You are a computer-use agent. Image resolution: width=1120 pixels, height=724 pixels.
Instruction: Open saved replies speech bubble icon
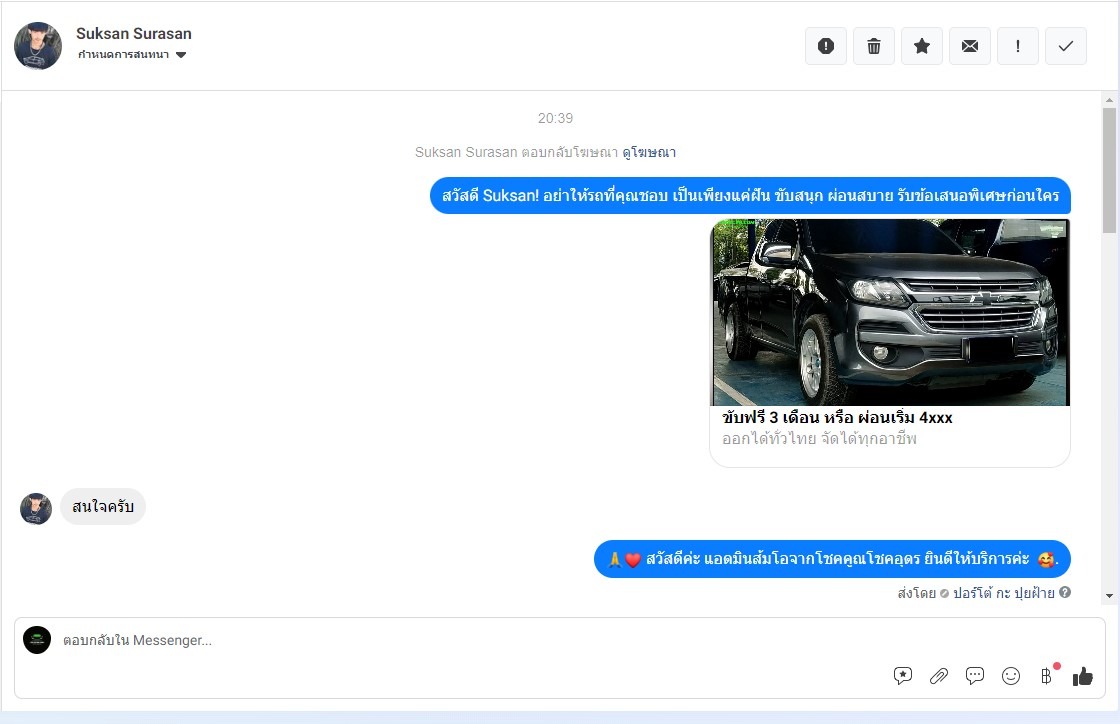(x=975, y=676)
